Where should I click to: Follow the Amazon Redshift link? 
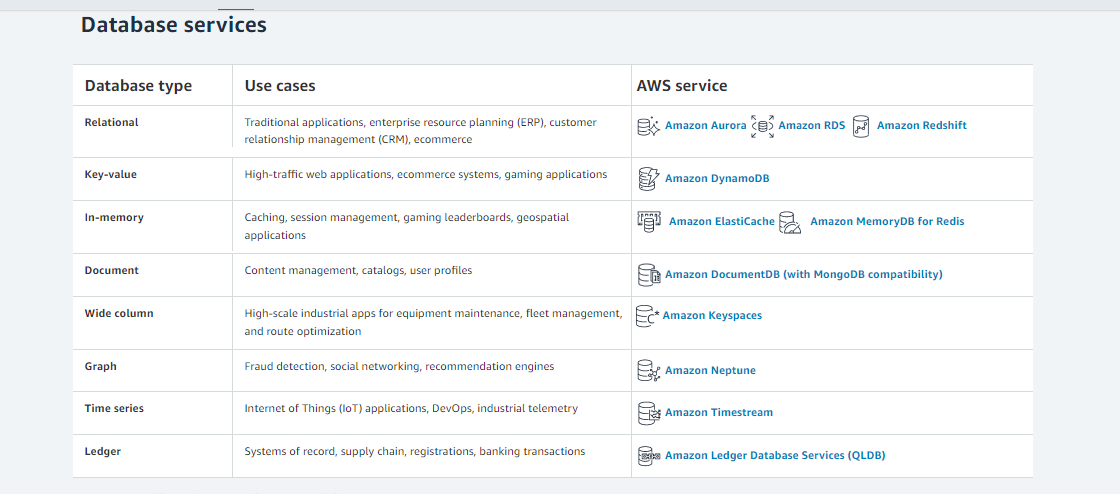click(921, 126)
